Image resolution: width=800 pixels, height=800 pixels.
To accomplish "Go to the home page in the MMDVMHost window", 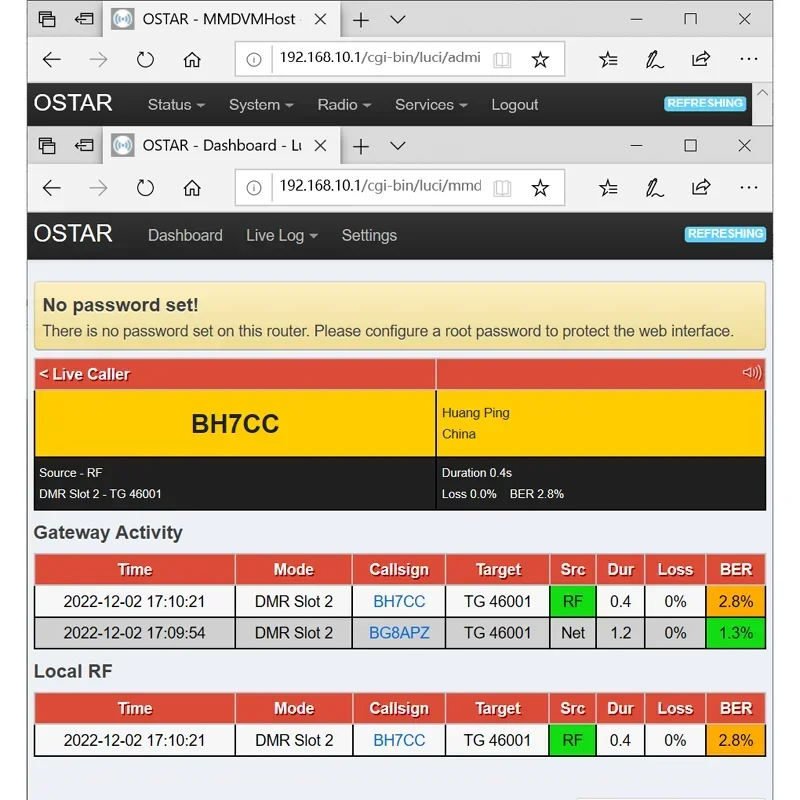I will (x=192, y=60).
